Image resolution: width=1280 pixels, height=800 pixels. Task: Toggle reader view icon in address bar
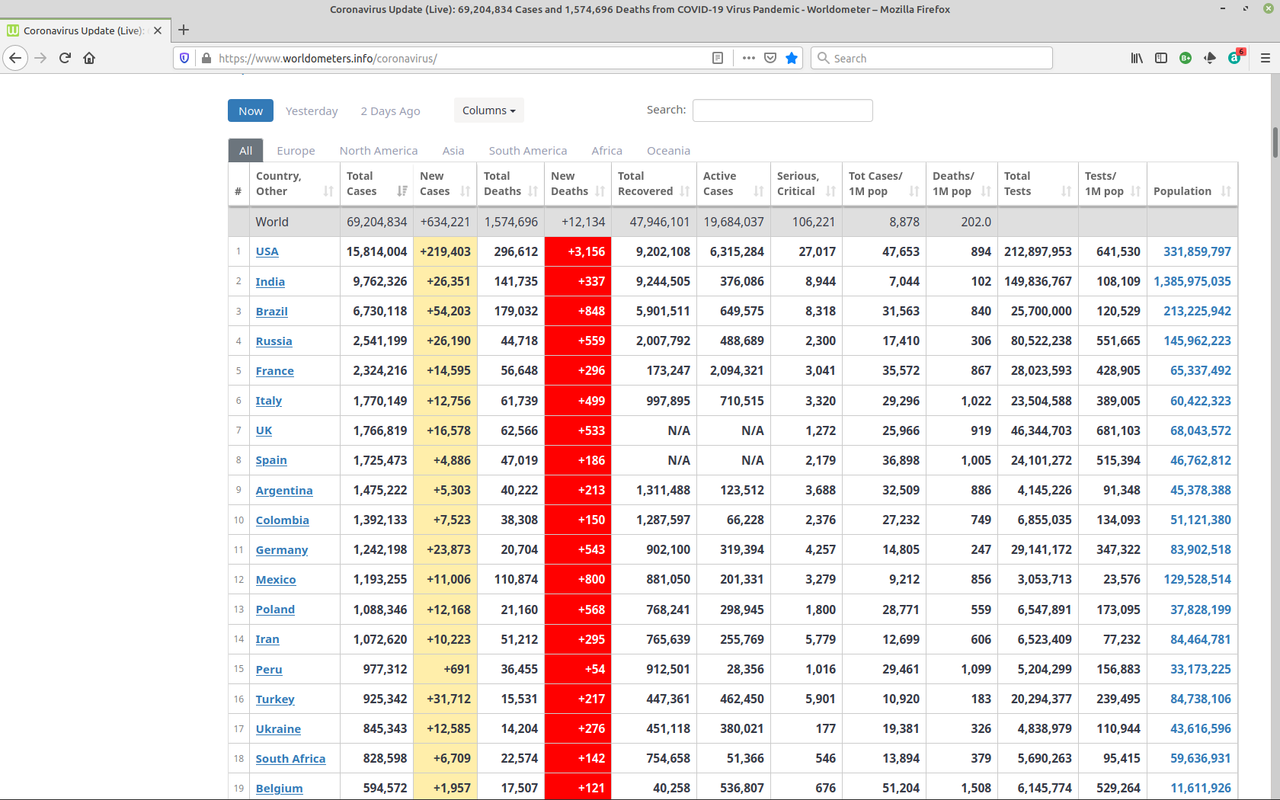pos(717,58)
